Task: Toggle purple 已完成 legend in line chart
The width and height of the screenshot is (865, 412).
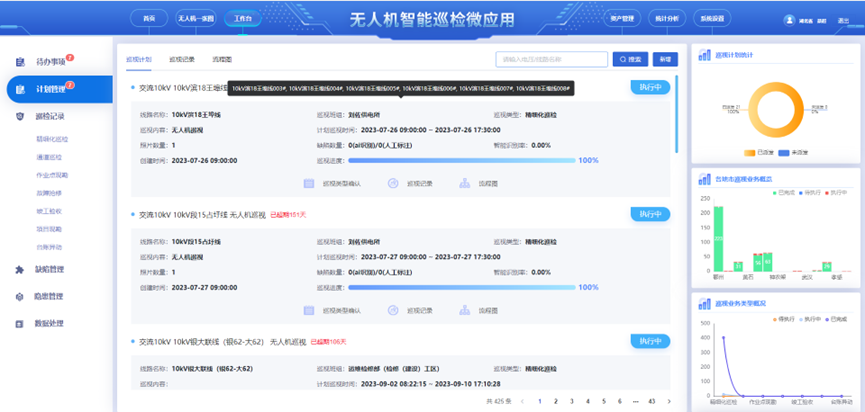Action: point(835,319)
